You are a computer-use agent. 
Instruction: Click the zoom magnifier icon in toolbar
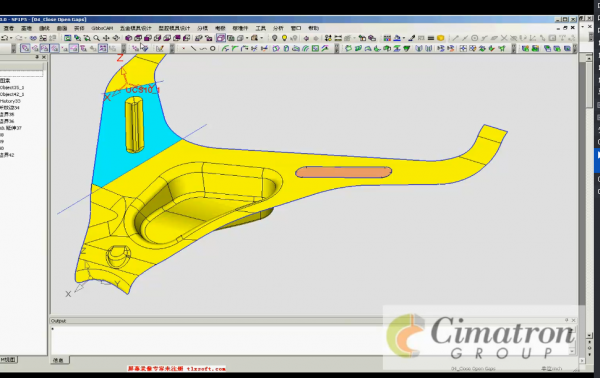tap(96, 38)
